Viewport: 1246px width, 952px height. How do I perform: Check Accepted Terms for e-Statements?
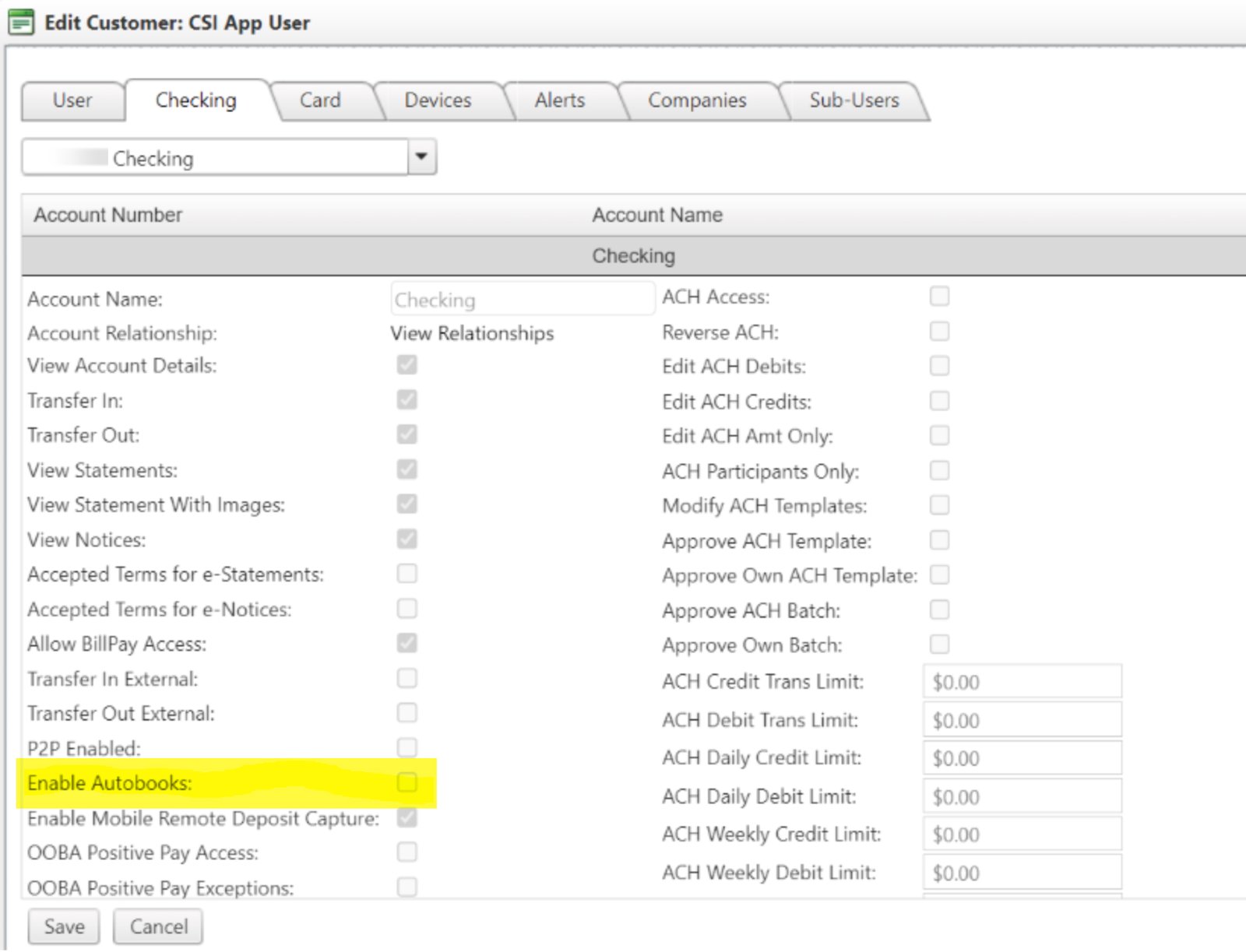coord(406,574)
